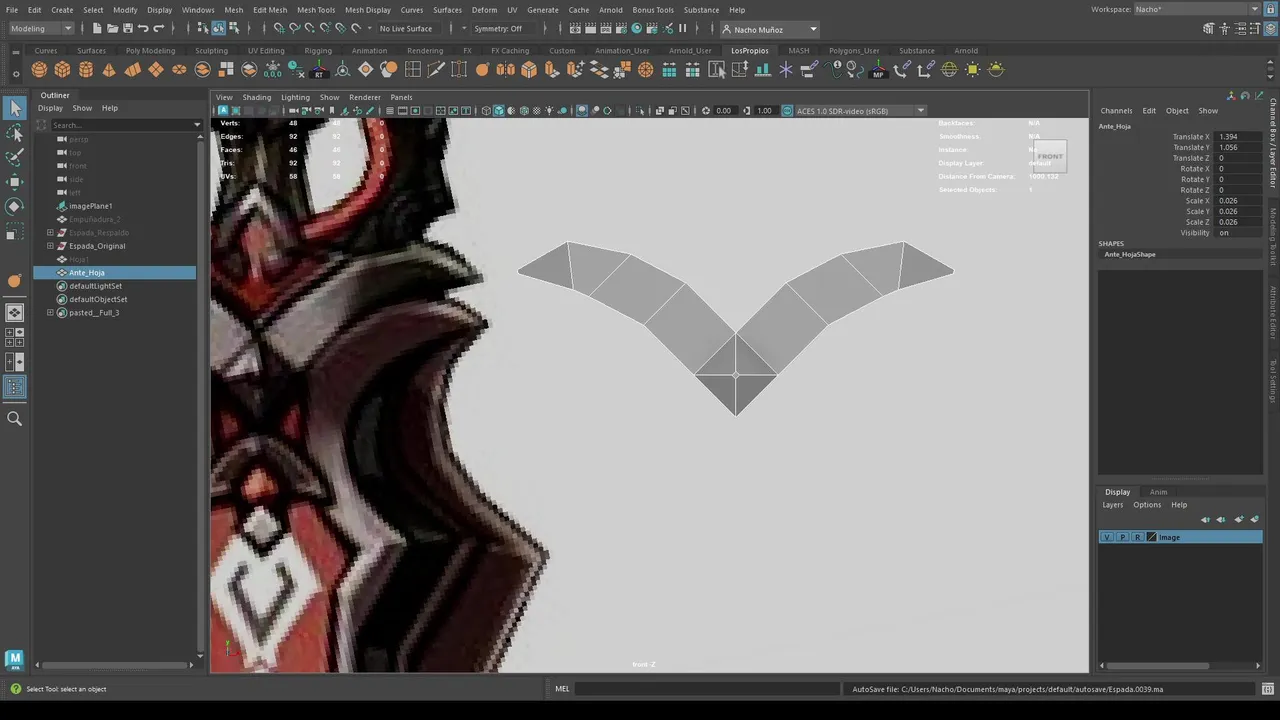Choose the Move tool in toolbox
Screen dimensions: 1280x720
pos(15,181)
